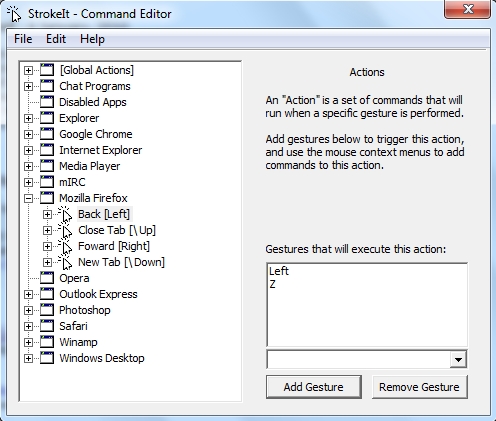Screen dimensions: 496x421
Task: Open the Edit menu
Action: [56, 39]
